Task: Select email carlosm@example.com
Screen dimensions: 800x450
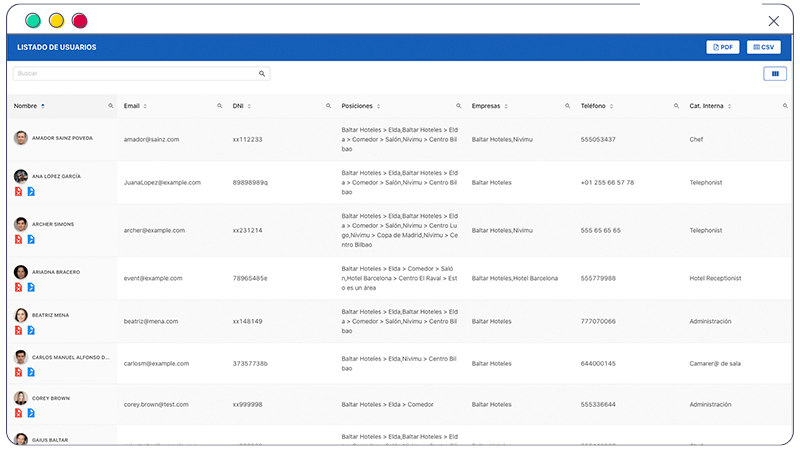Action: click(x=156, y=364)
